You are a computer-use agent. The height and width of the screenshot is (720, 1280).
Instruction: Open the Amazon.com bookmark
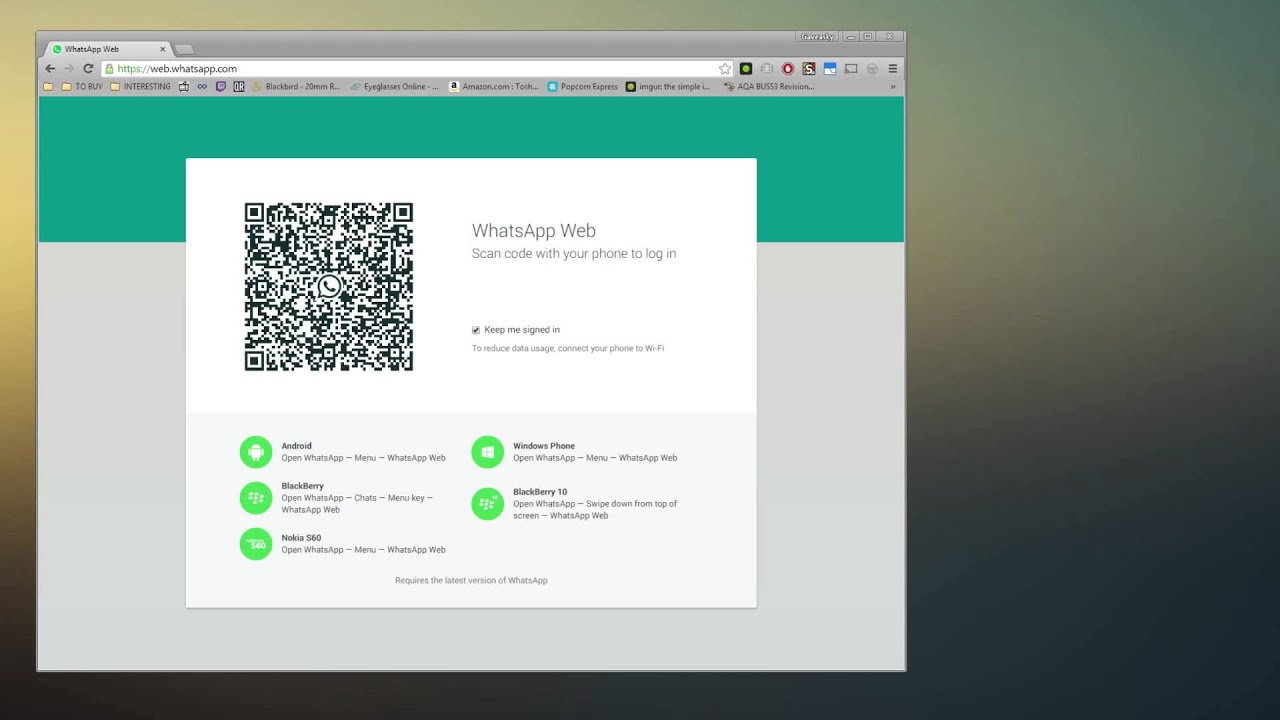click(x=493, y=87)
